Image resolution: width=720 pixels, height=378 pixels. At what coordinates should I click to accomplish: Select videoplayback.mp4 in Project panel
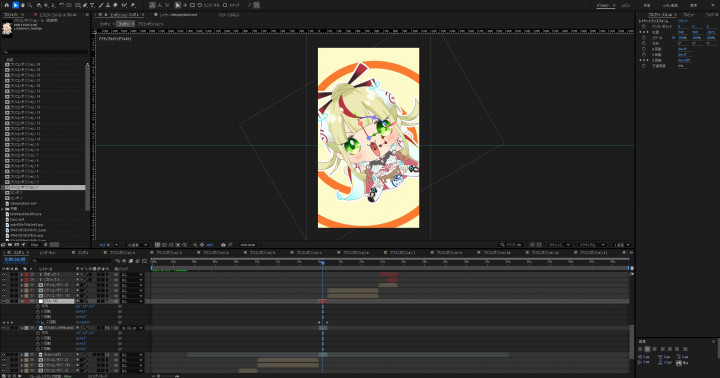23,203
